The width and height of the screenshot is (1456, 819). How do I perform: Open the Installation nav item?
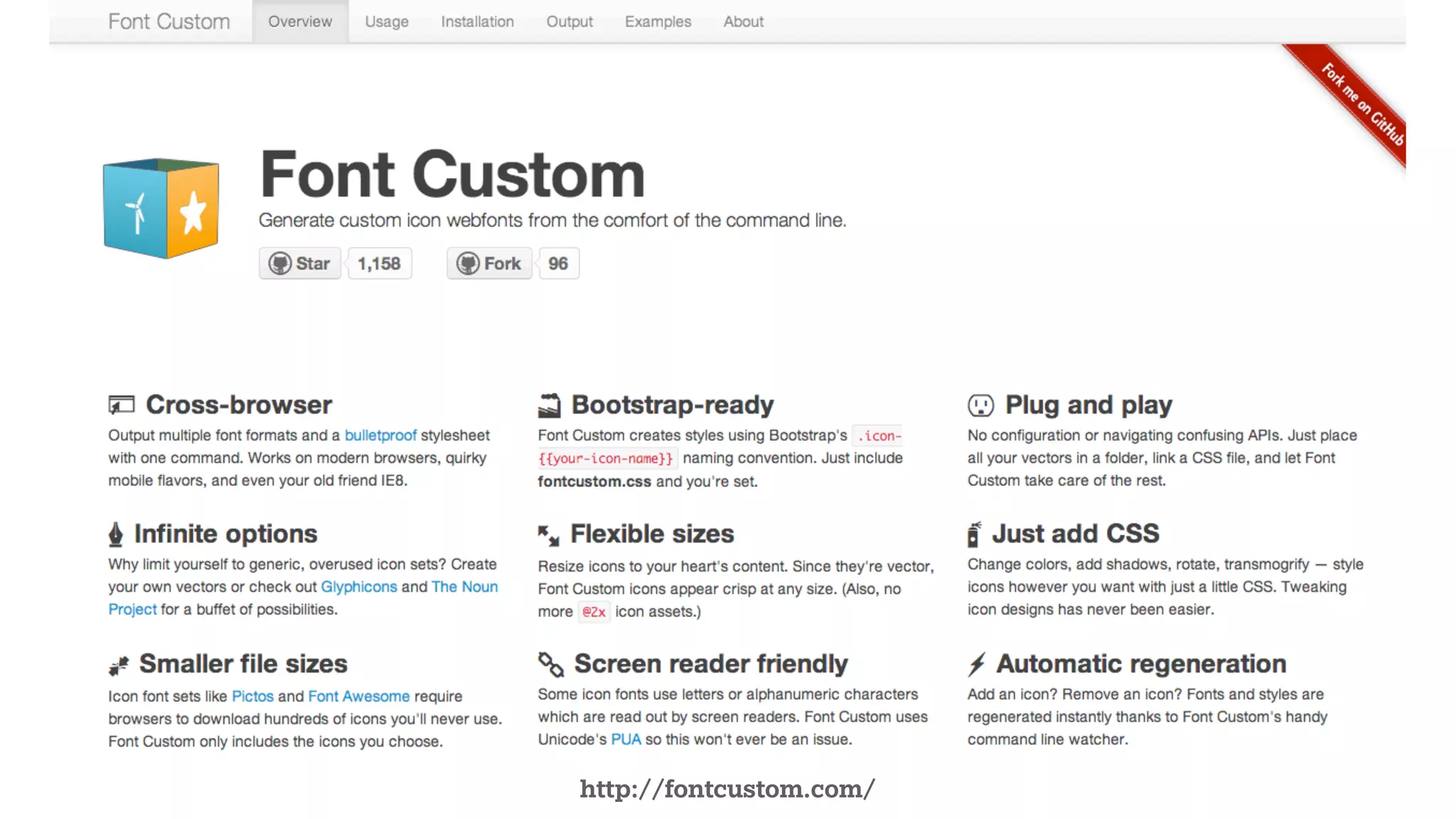(477, 21)
